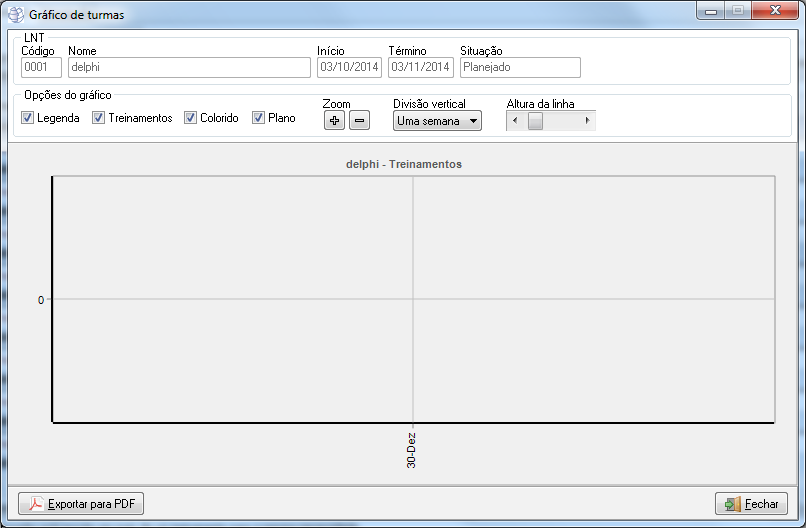Click the 30-Dez axis label on chart
Image resolution: width=806 pixels, height=528 pixels.
click(412, 450)
